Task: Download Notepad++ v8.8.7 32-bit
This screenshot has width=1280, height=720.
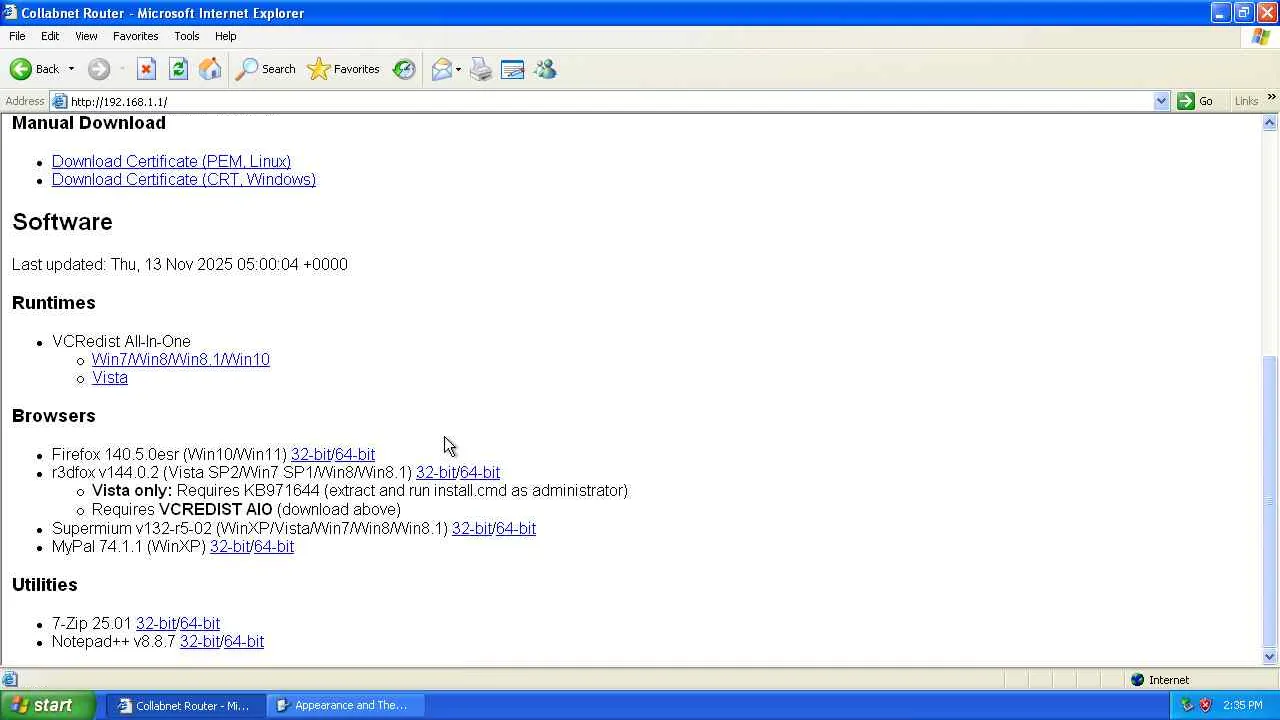Action: 200,641
